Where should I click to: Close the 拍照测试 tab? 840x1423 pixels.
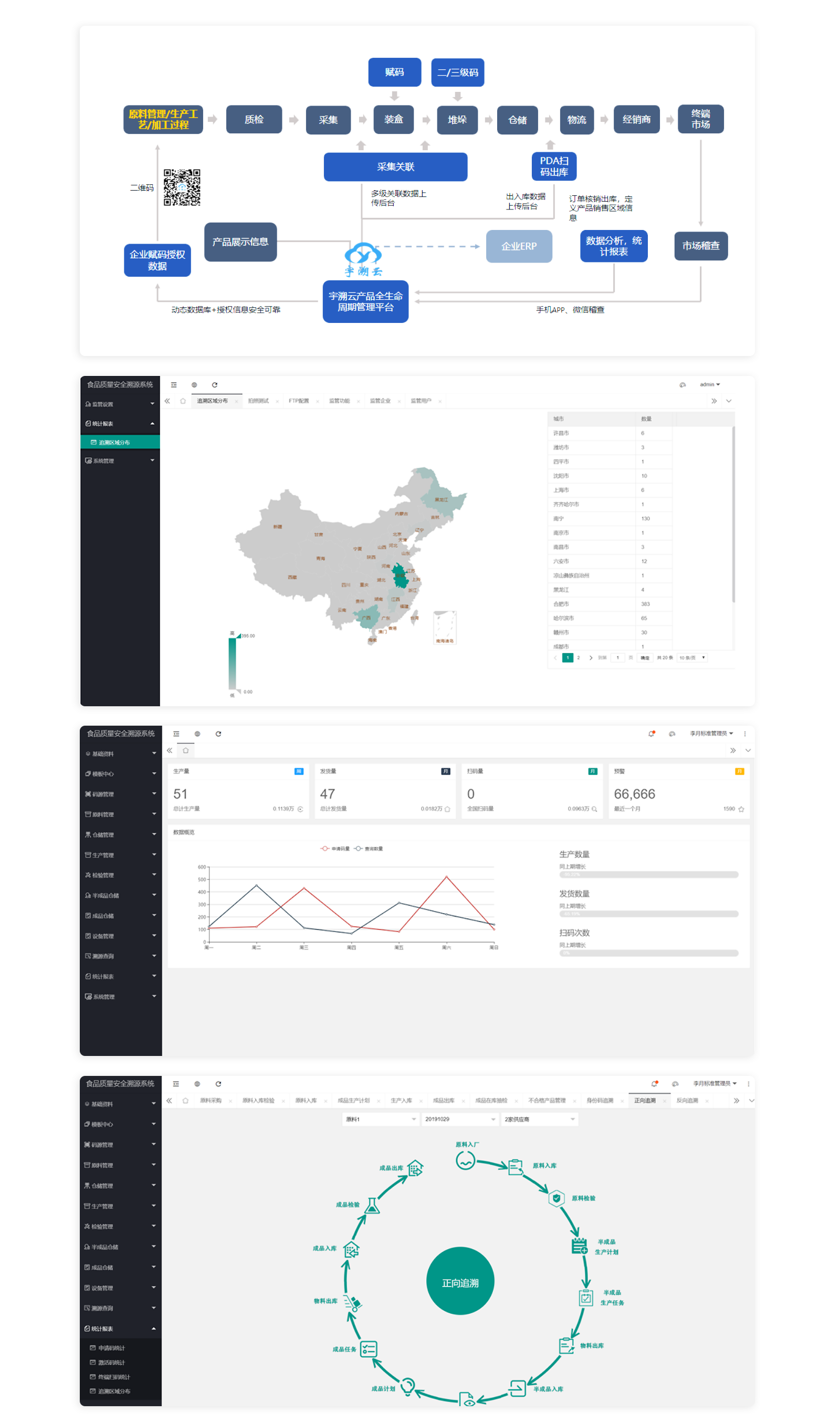click(277, 401)
